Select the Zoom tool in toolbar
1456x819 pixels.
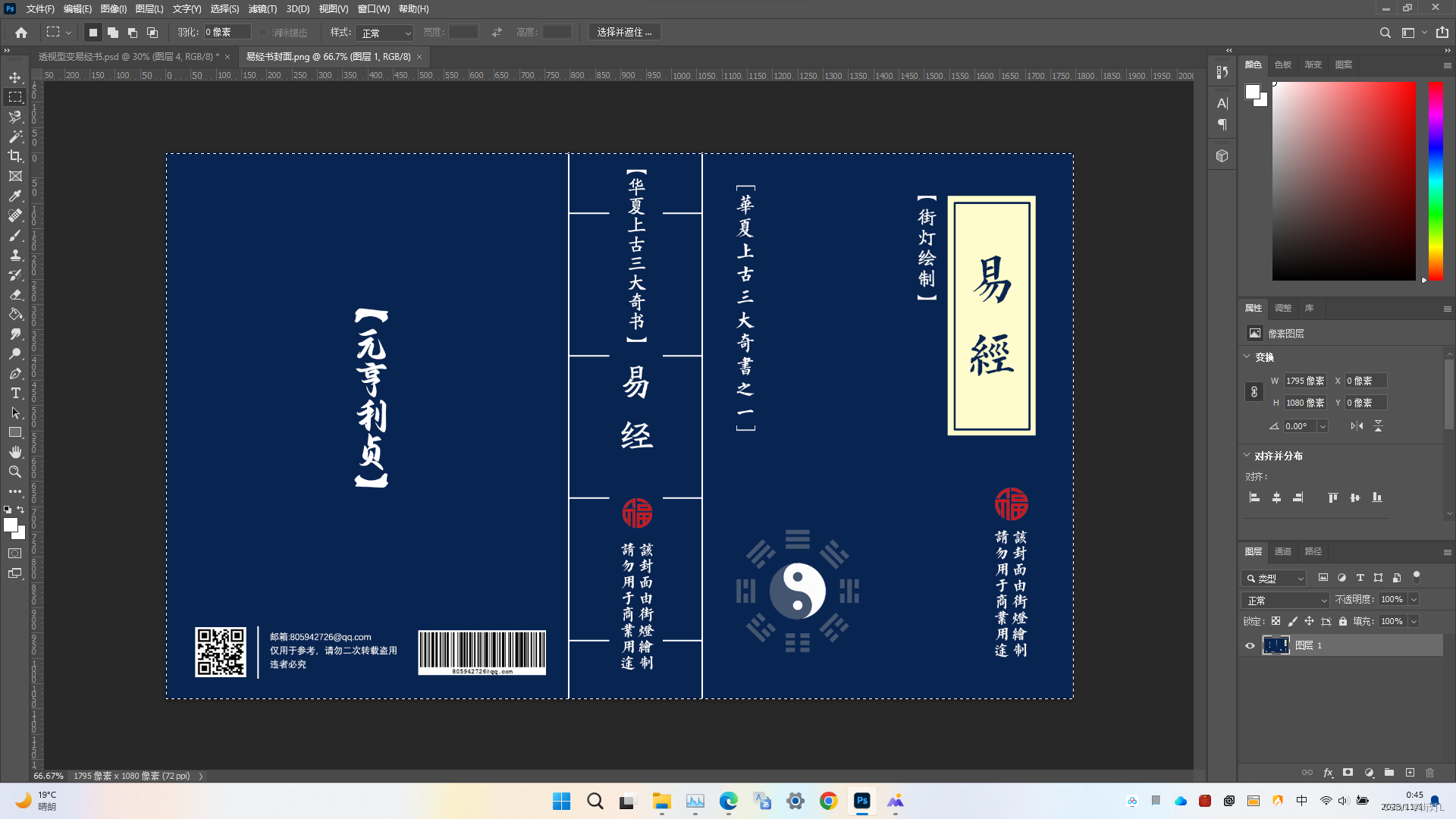pos(15,472)
